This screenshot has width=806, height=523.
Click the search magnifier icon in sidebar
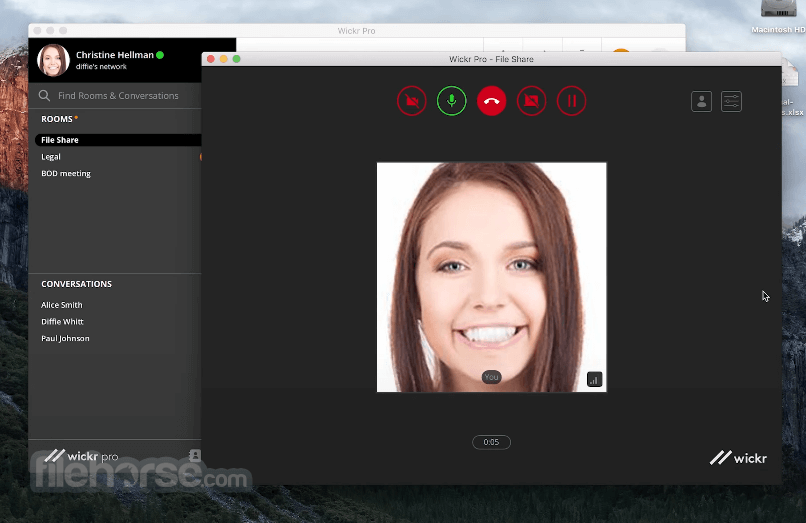(44, 96)
